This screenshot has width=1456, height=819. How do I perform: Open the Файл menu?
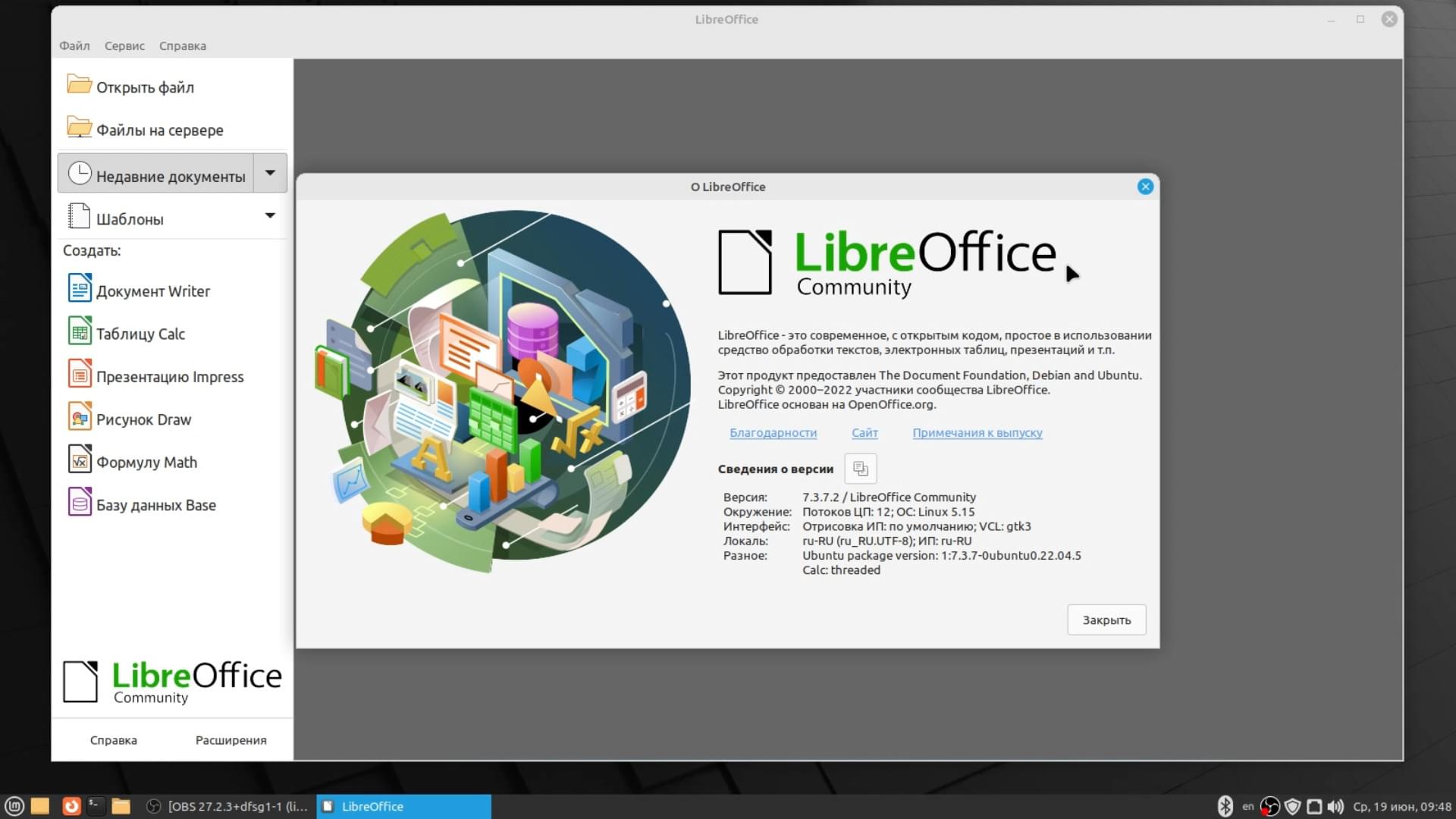(x=74, y=45)
